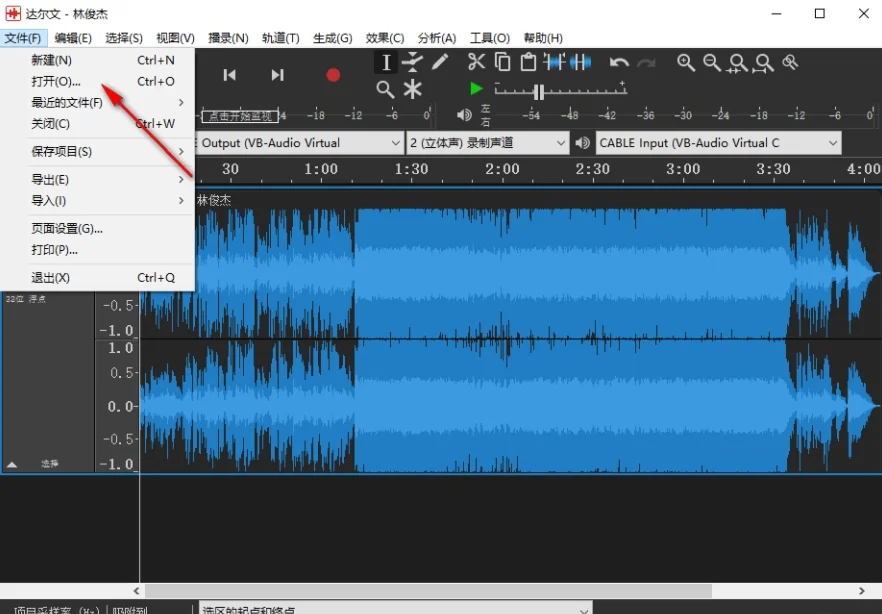Click Fit project to width icon
Screen dimensions: 882x614
pyautogui.click(x=764, y=63)
